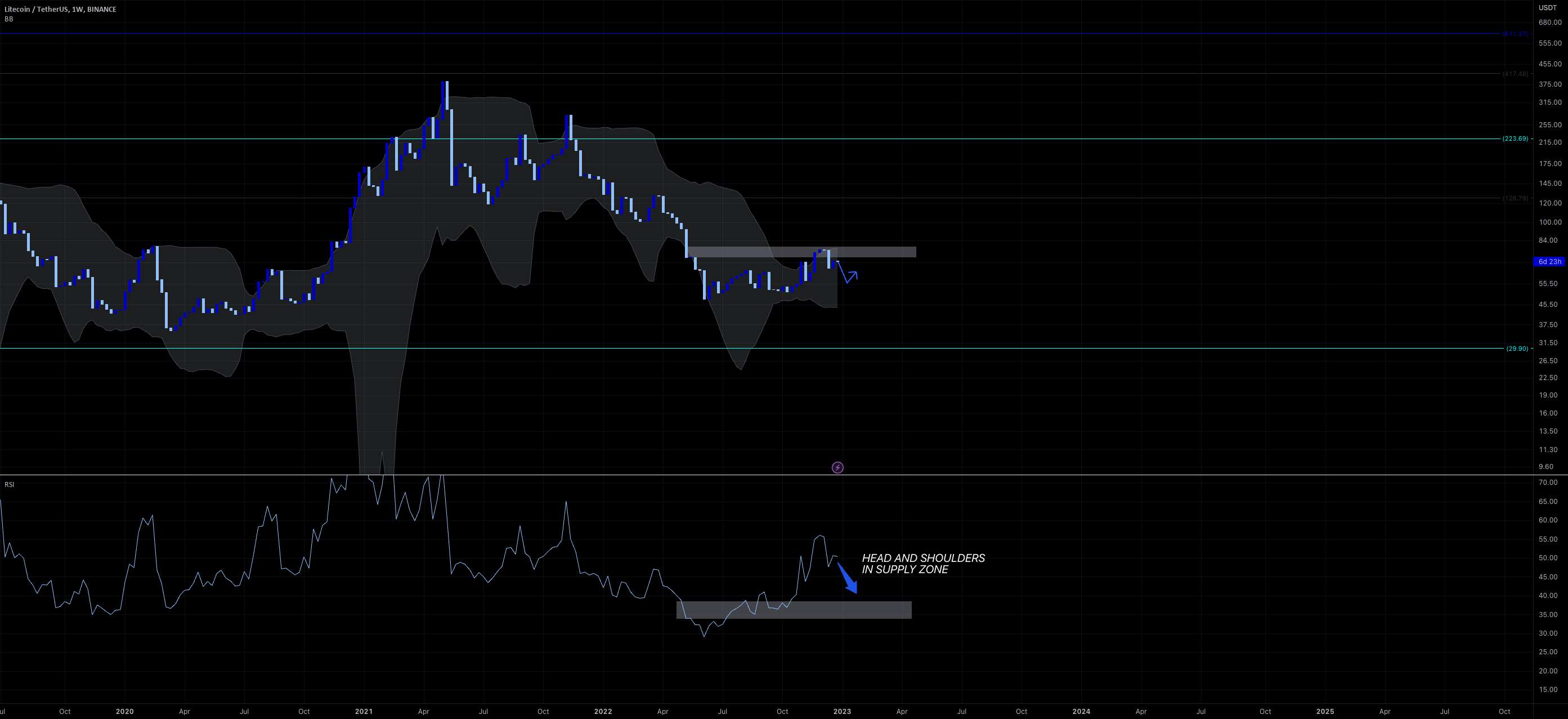This screenshot has height=719, width=1568.
Task: Click the (29.90) horizontal line label
Action: [x=1517, y=349]
